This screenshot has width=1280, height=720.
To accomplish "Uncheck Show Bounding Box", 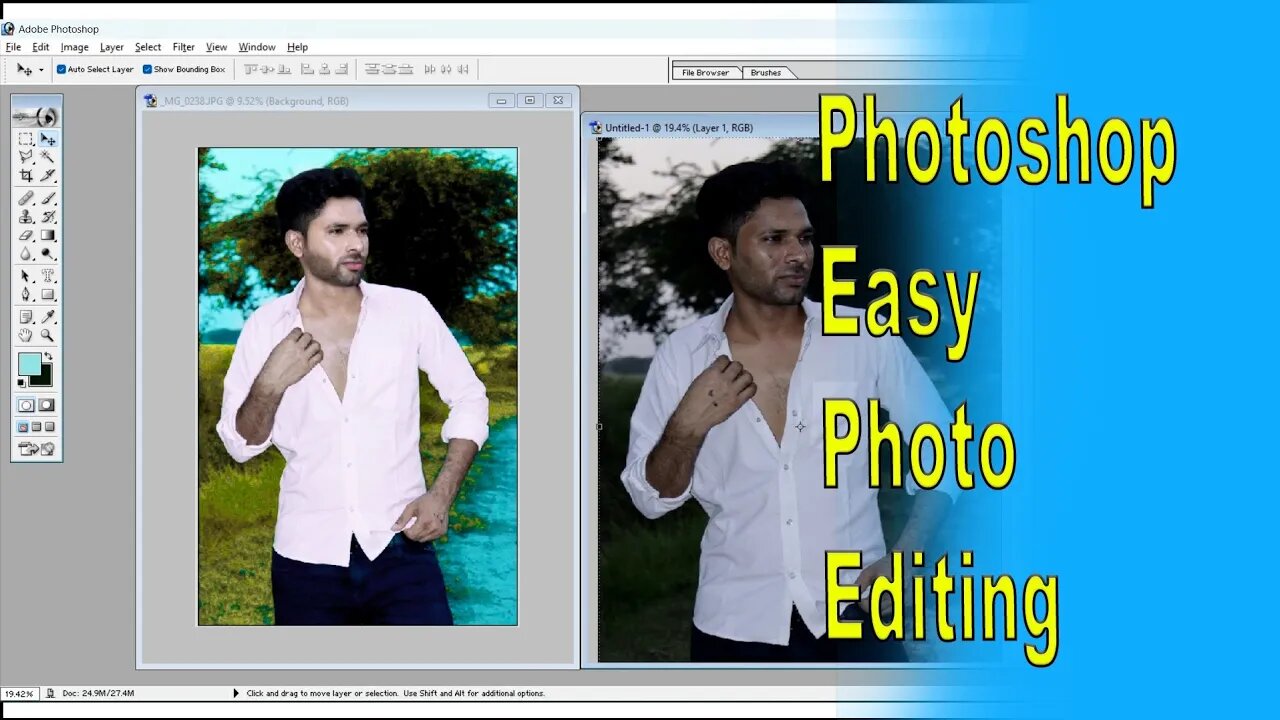I will [147, 69].
